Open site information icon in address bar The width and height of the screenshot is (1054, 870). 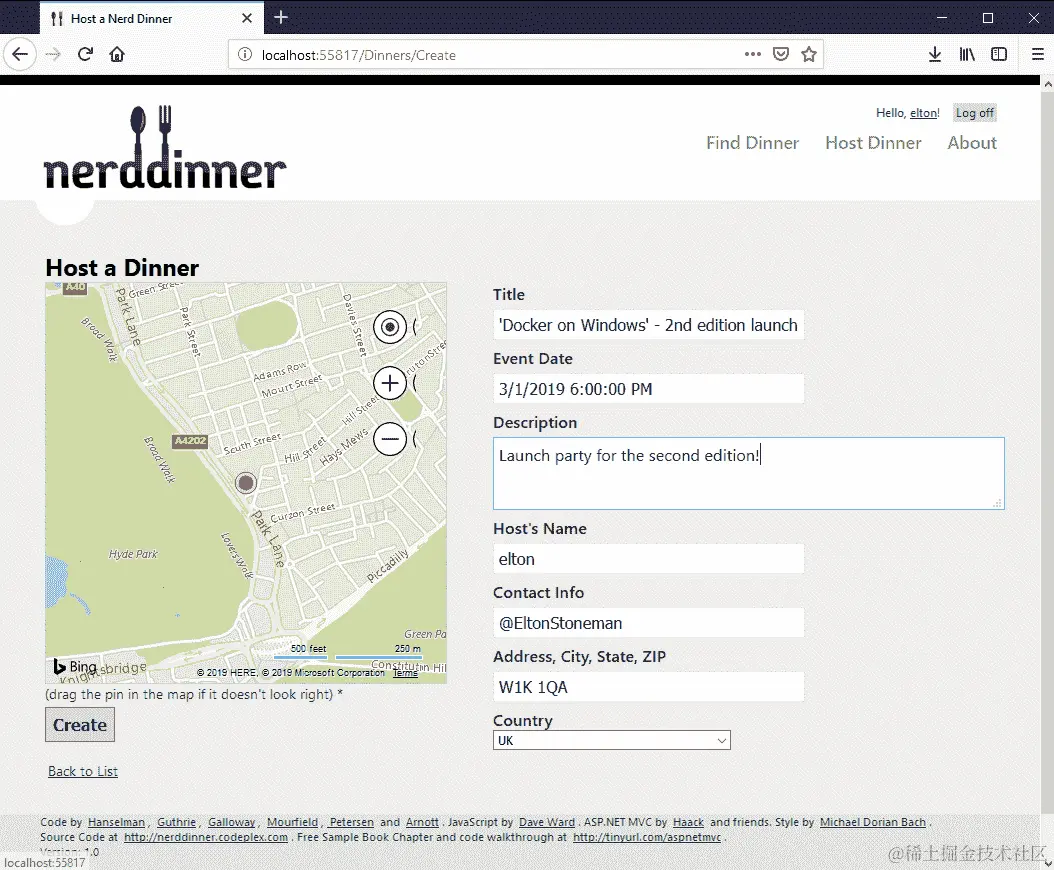point(245,54)
